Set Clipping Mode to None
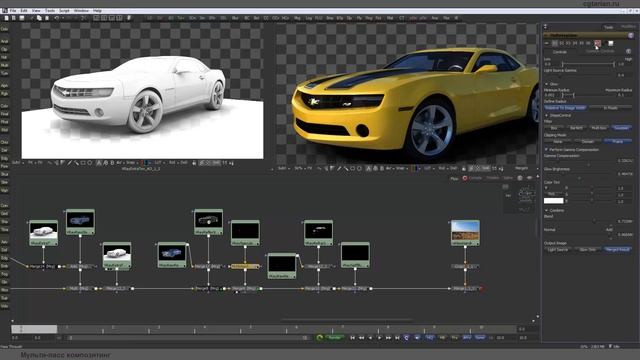The width and height of the screenshot is (640, 360). [x=558, y=141]
